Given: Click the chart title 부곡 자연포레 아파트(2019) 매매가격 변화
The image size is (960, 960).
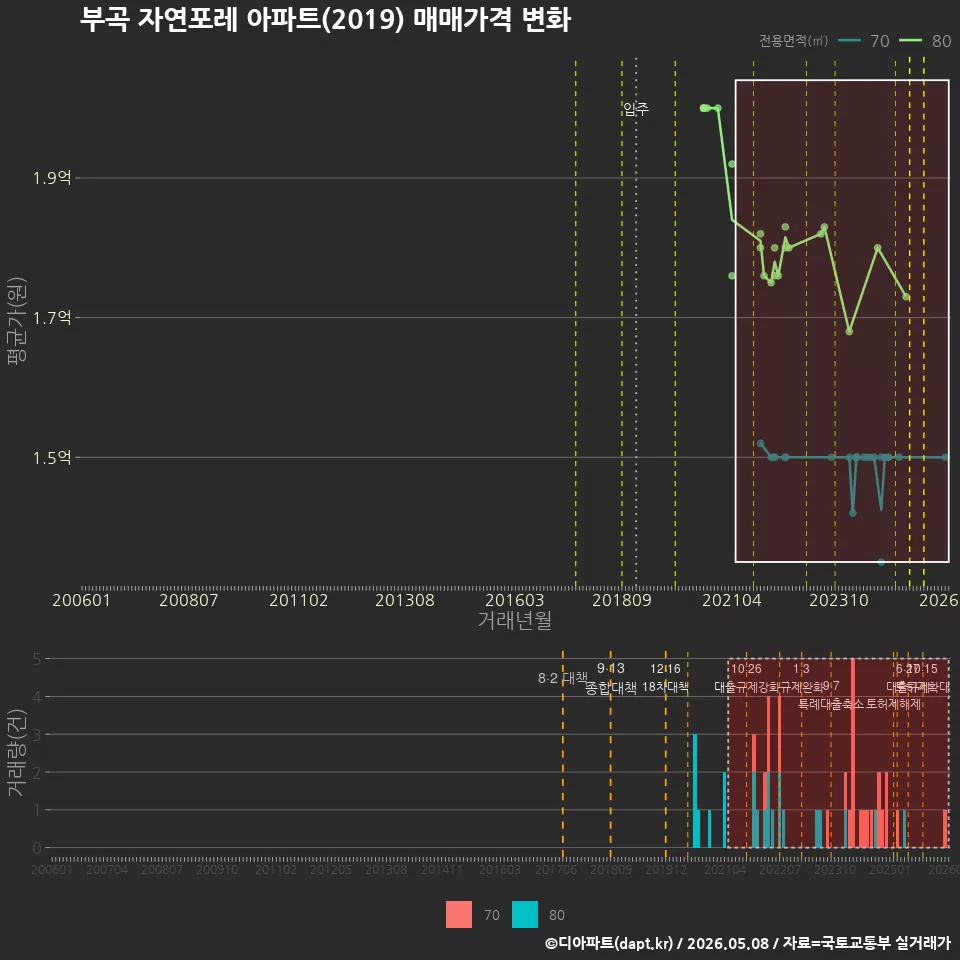Looking at the screenshot, I should 325,19.
